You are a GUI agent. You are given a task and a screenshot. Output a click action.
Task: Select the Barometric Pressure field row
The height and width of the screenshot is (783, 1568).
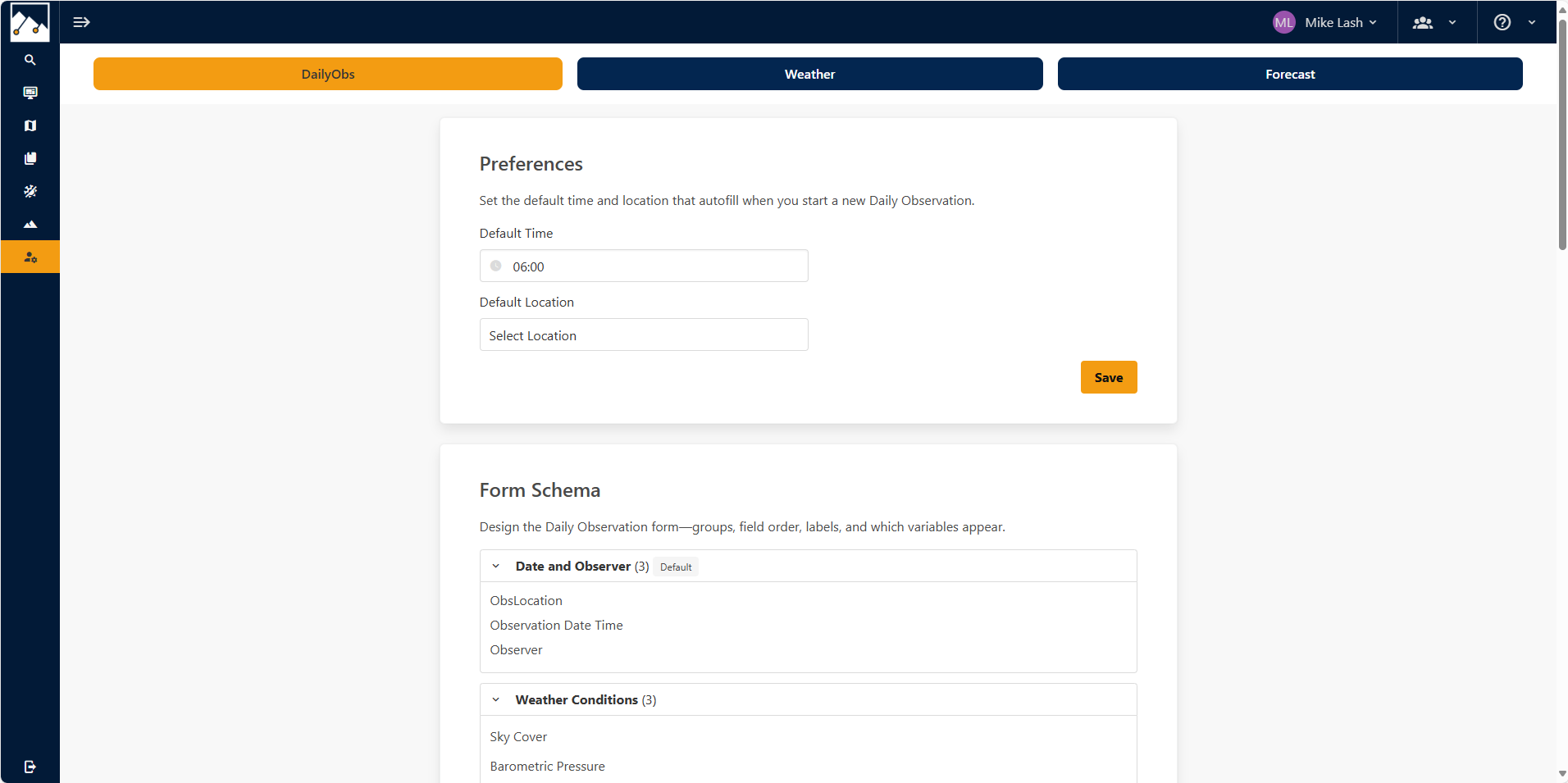point(808,767)
